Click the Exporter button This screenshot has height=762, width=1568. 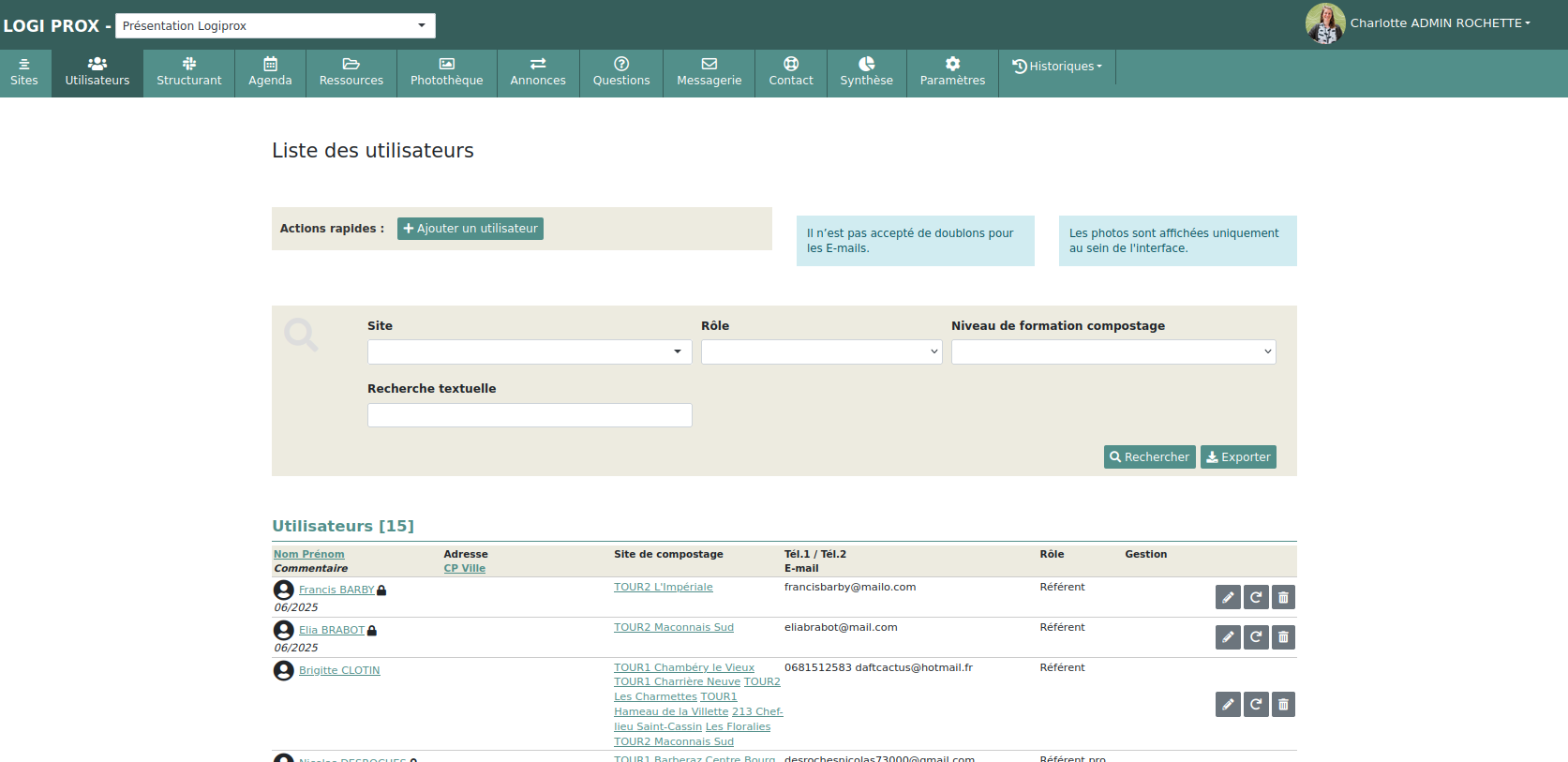[1238, 457]
